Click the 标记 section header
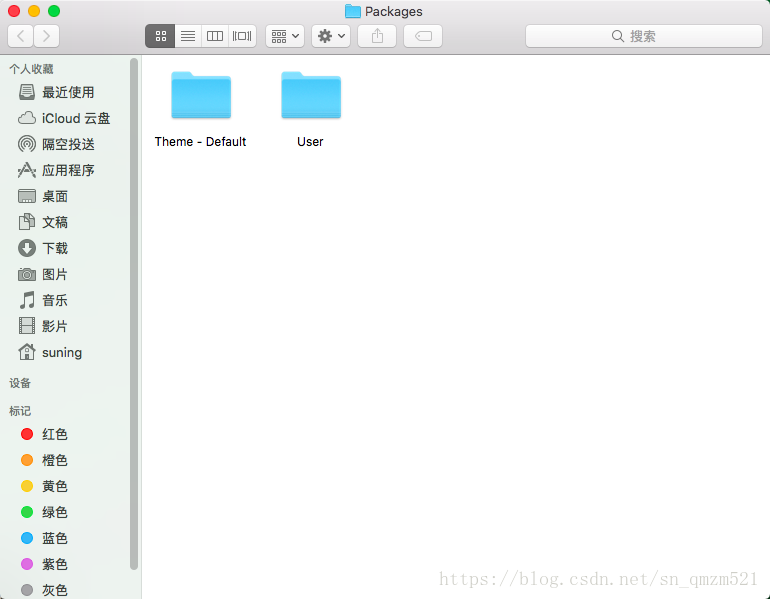The image size is (770, 599). click(x=20, y=411)
